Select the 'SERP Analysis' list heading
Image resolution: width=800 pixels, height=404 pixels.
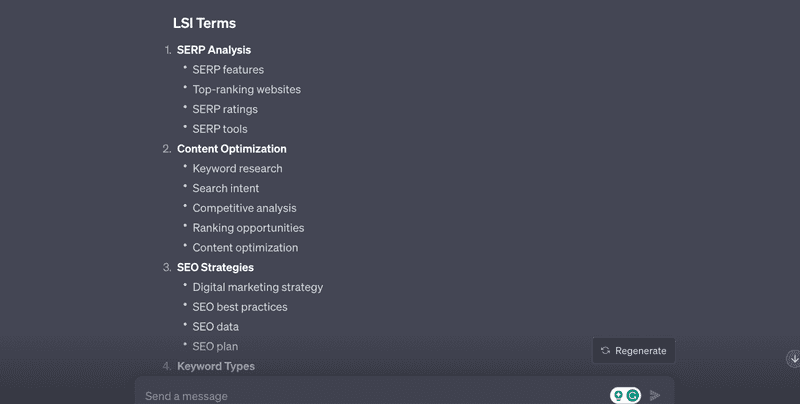point(214,50)
